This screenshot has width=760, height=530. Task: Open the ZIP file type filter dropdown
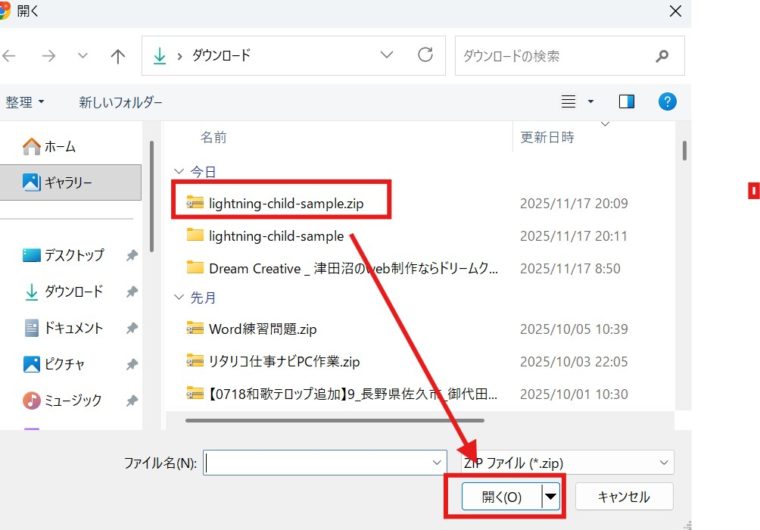coord(565,462)
